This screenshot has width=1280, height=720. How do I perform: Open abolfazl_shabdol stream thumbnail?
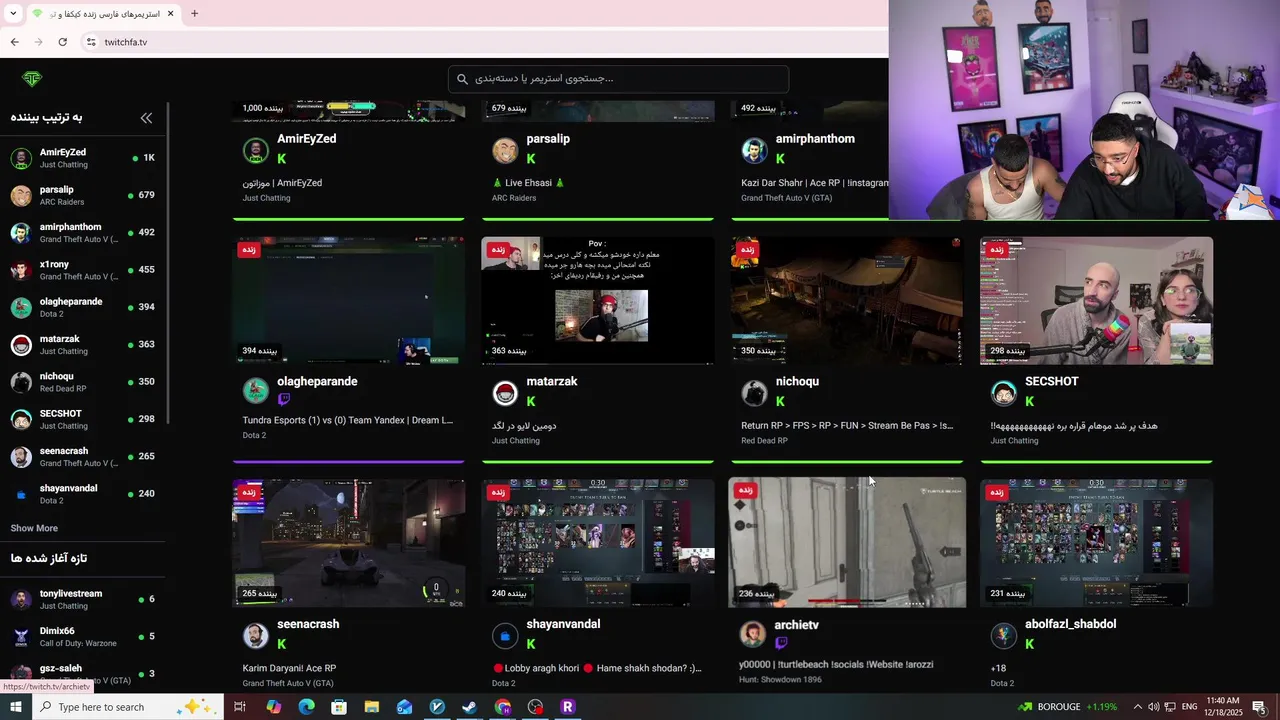[1096, 543]
